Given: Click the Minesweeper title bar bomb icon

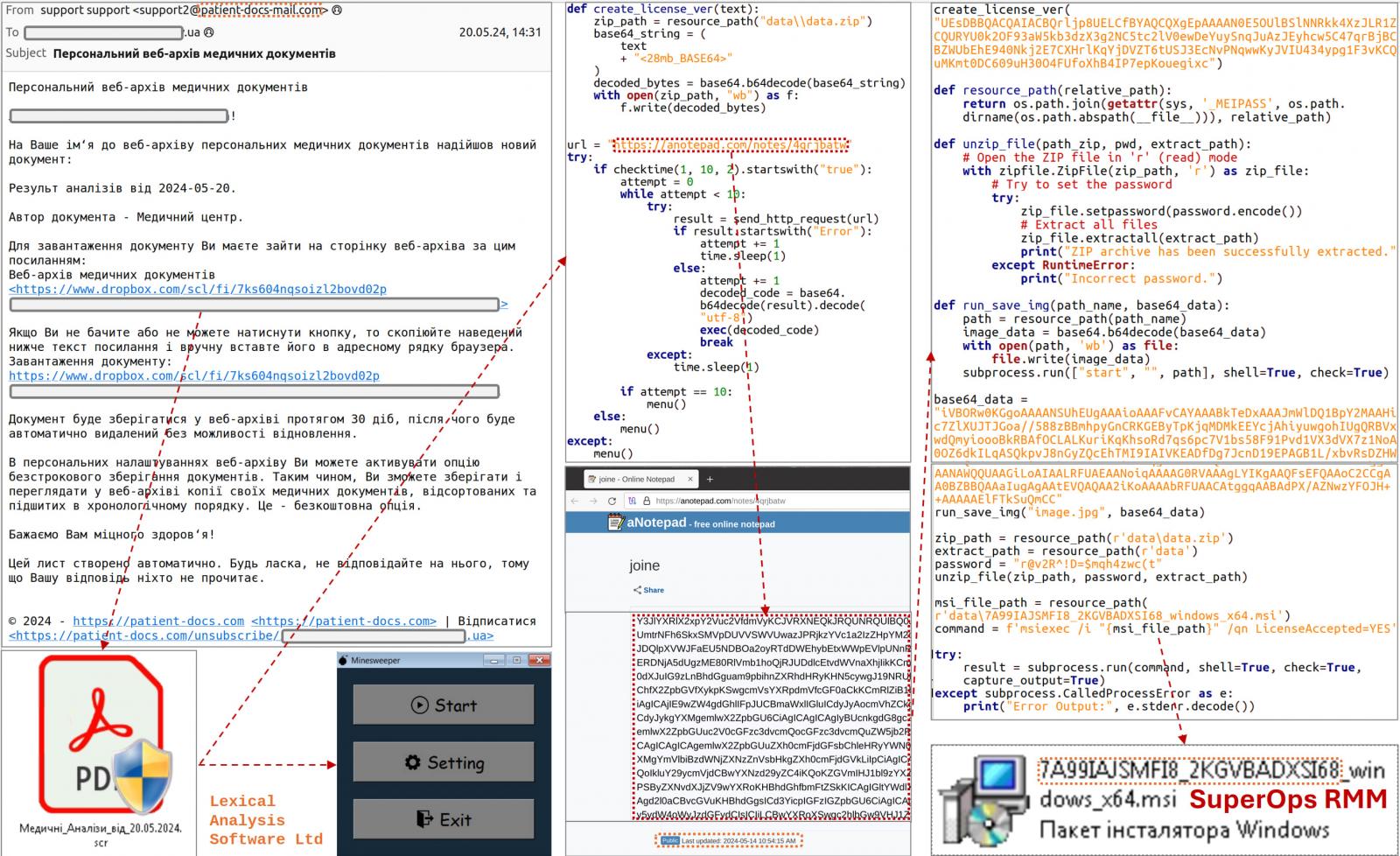Looking at the screenshot, I should (x=343, y=660).
